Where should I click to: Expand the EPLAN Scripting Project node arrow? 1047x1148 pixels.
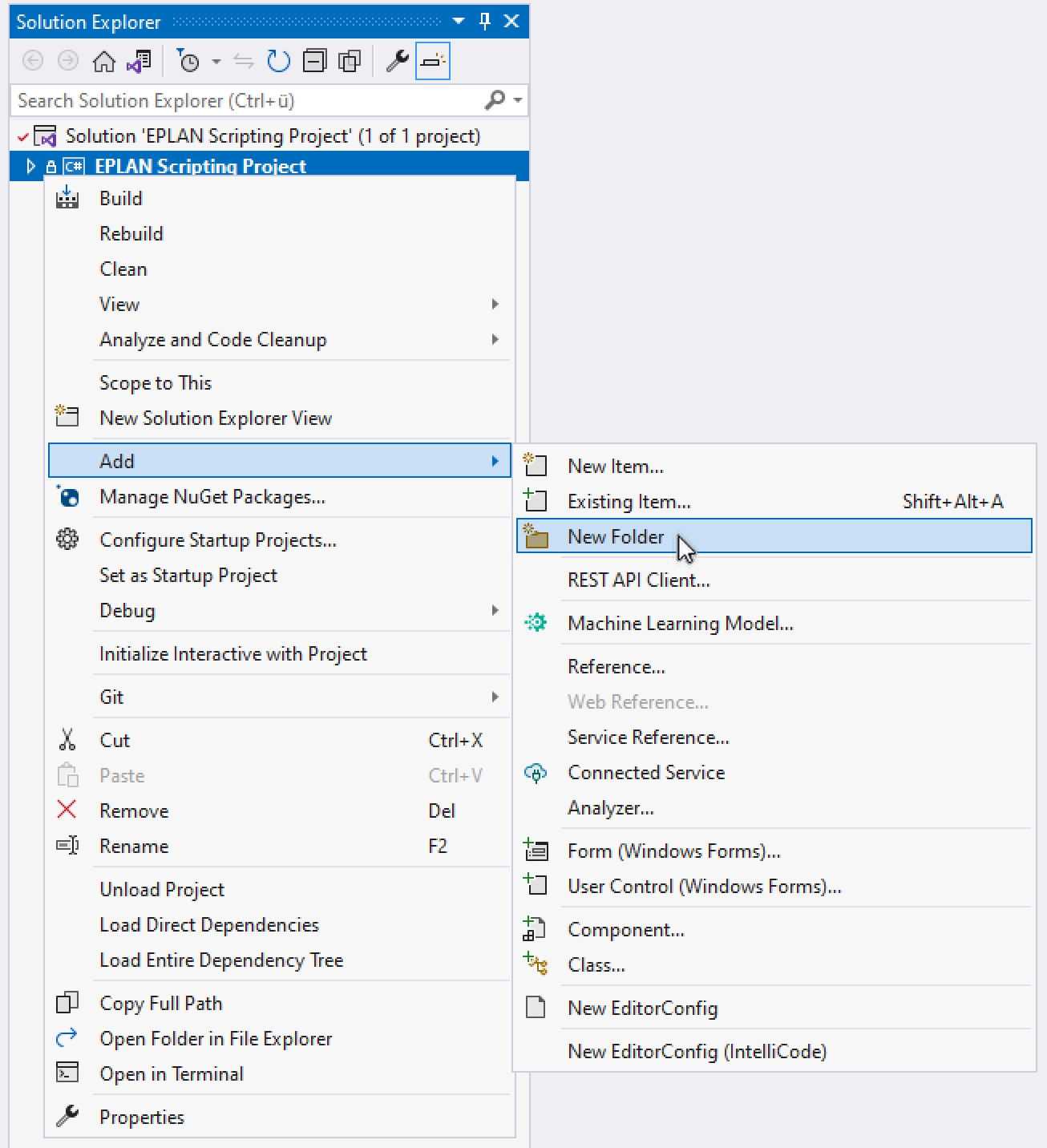coord(30,167)
